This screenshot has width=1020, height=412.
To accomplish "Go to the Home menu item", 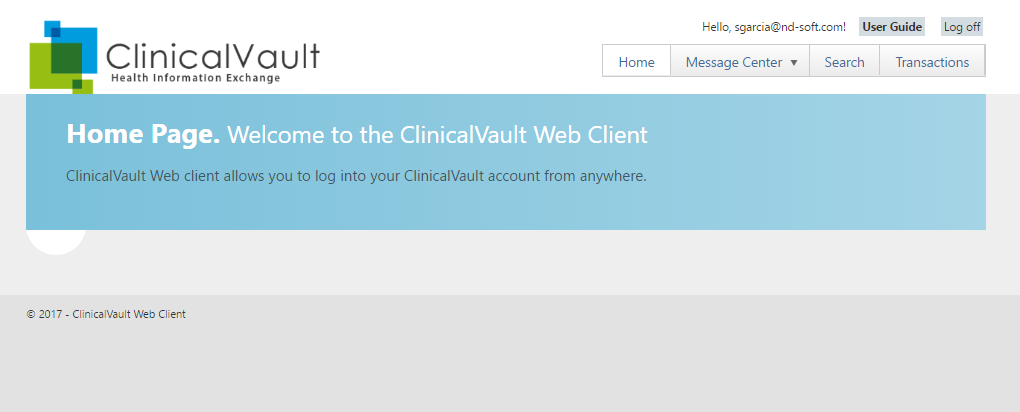I will coord(636,62).
